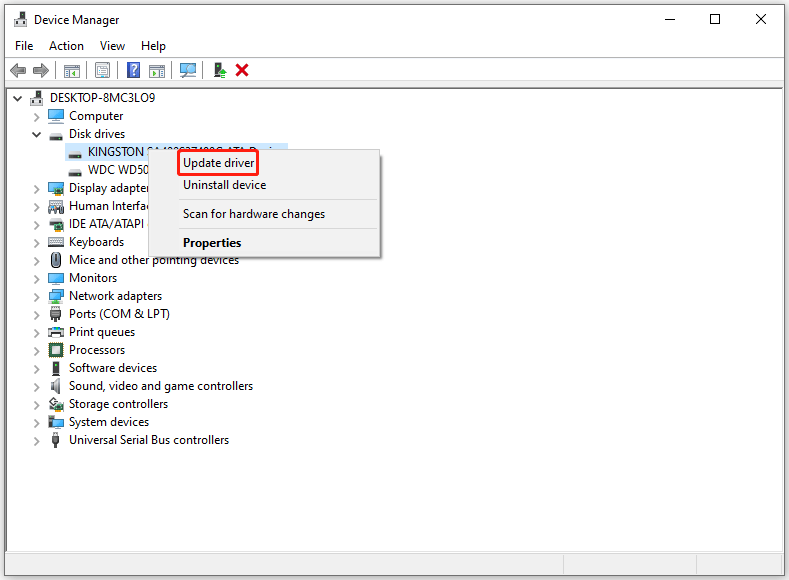Click the Device Manager title bar icon

click(21, 20)
